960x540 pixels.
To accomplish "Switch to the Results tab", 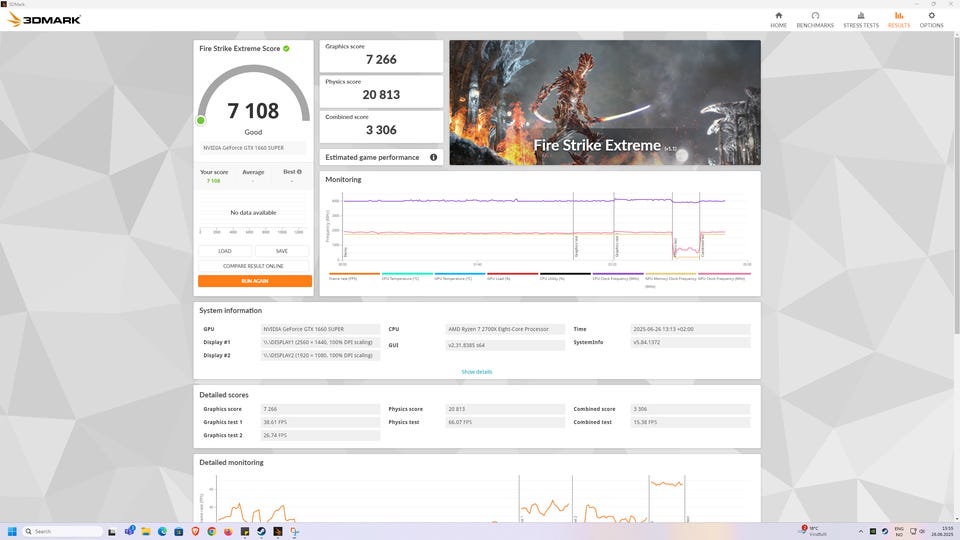I will pos(898,19).
